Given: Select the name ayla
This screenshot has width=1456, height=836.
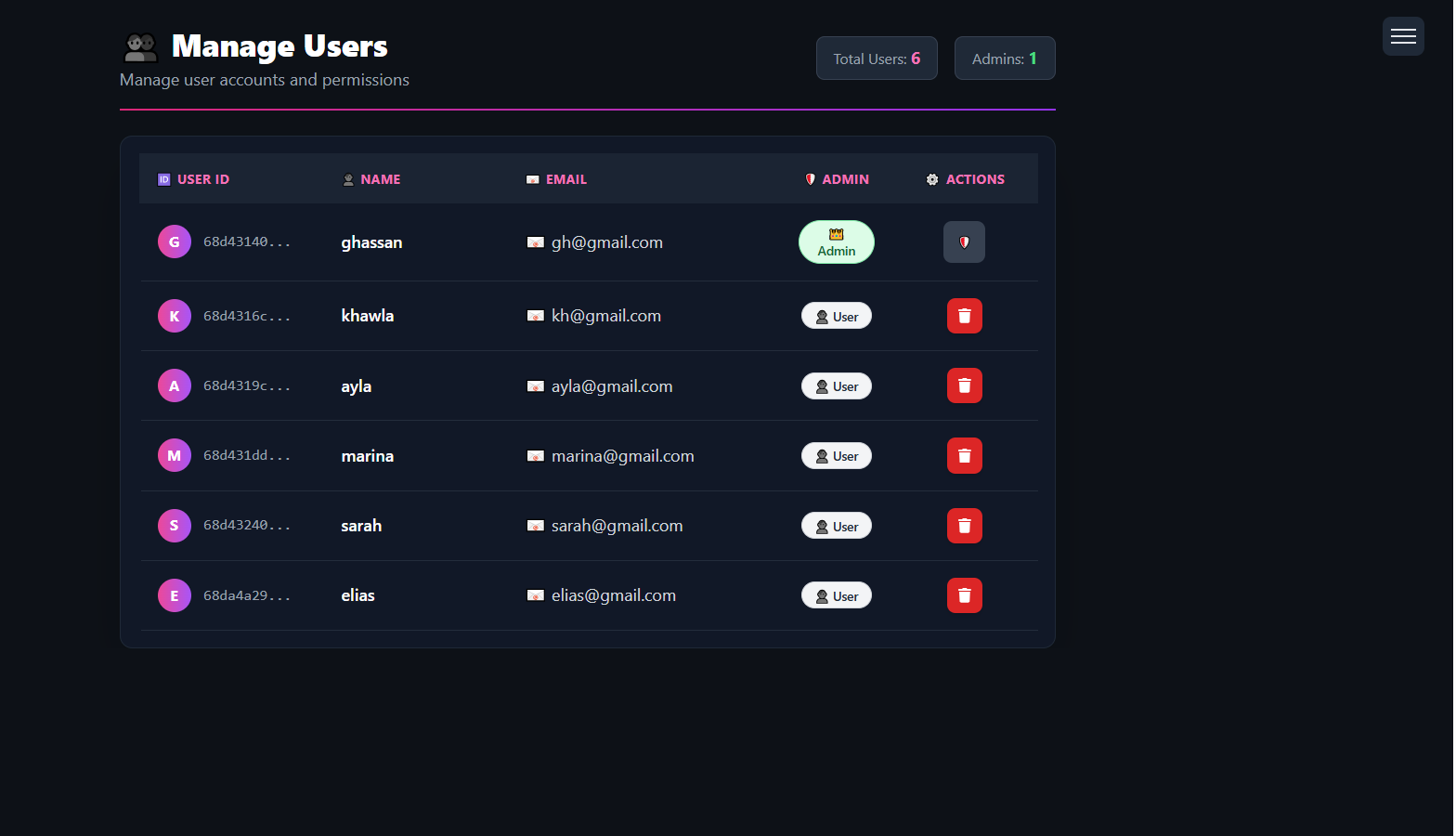Looking at the screenshot, I should click(357, 386).
